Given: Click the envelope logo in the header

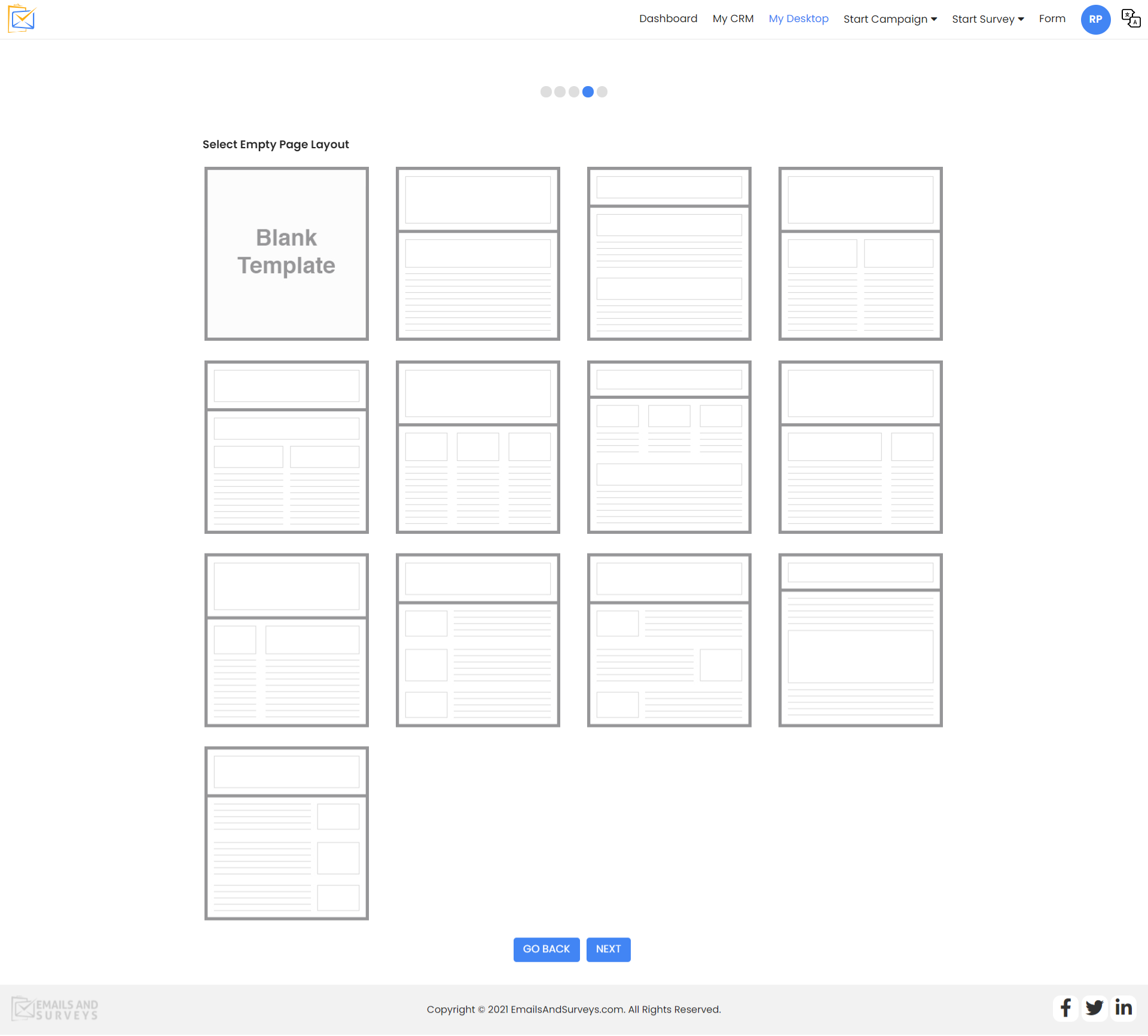Looking at the screenshot, I should coord(22,19).
